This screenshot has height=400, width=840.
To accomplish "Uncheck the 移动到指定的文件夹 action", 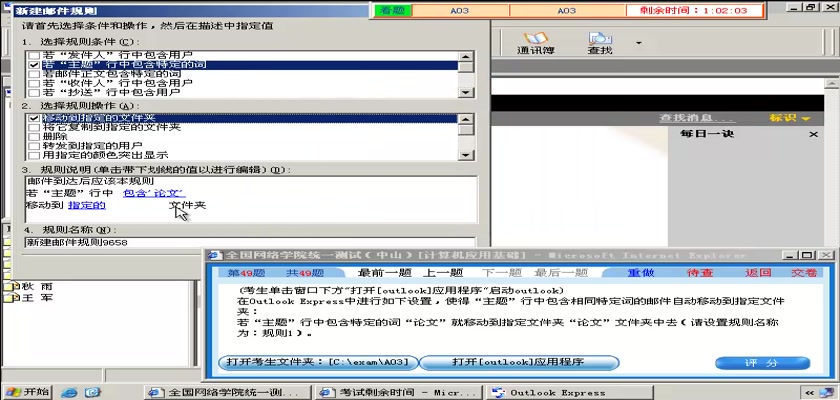I will (x=34, y=118).
